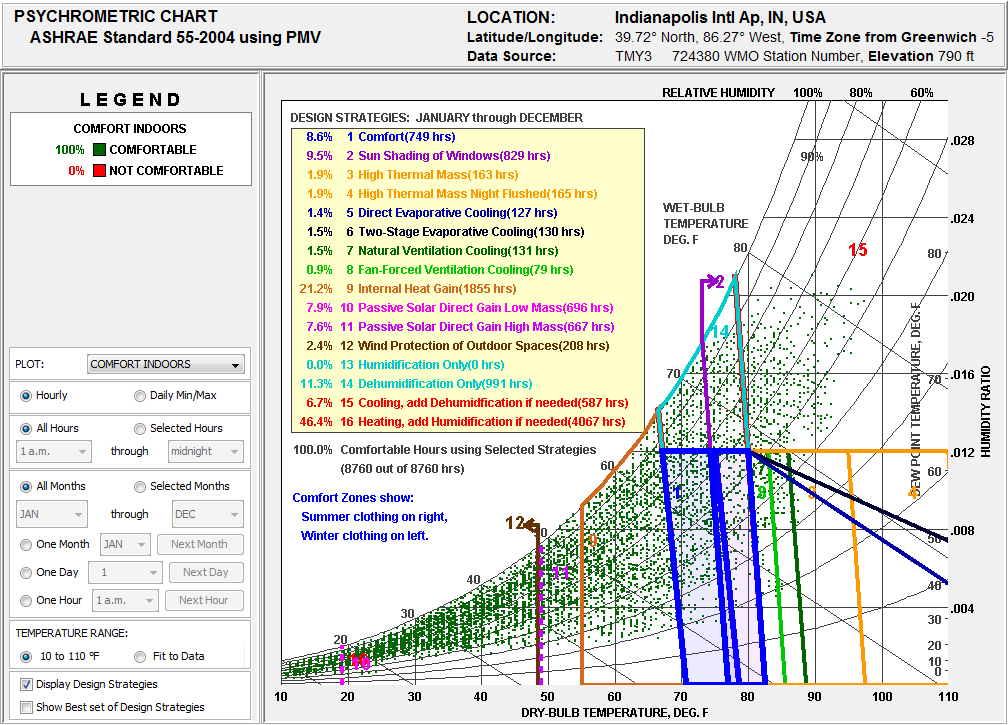
Task: Click the 0% NOT COMFORTABLE percentage value
Action: (x=76, y=171)
